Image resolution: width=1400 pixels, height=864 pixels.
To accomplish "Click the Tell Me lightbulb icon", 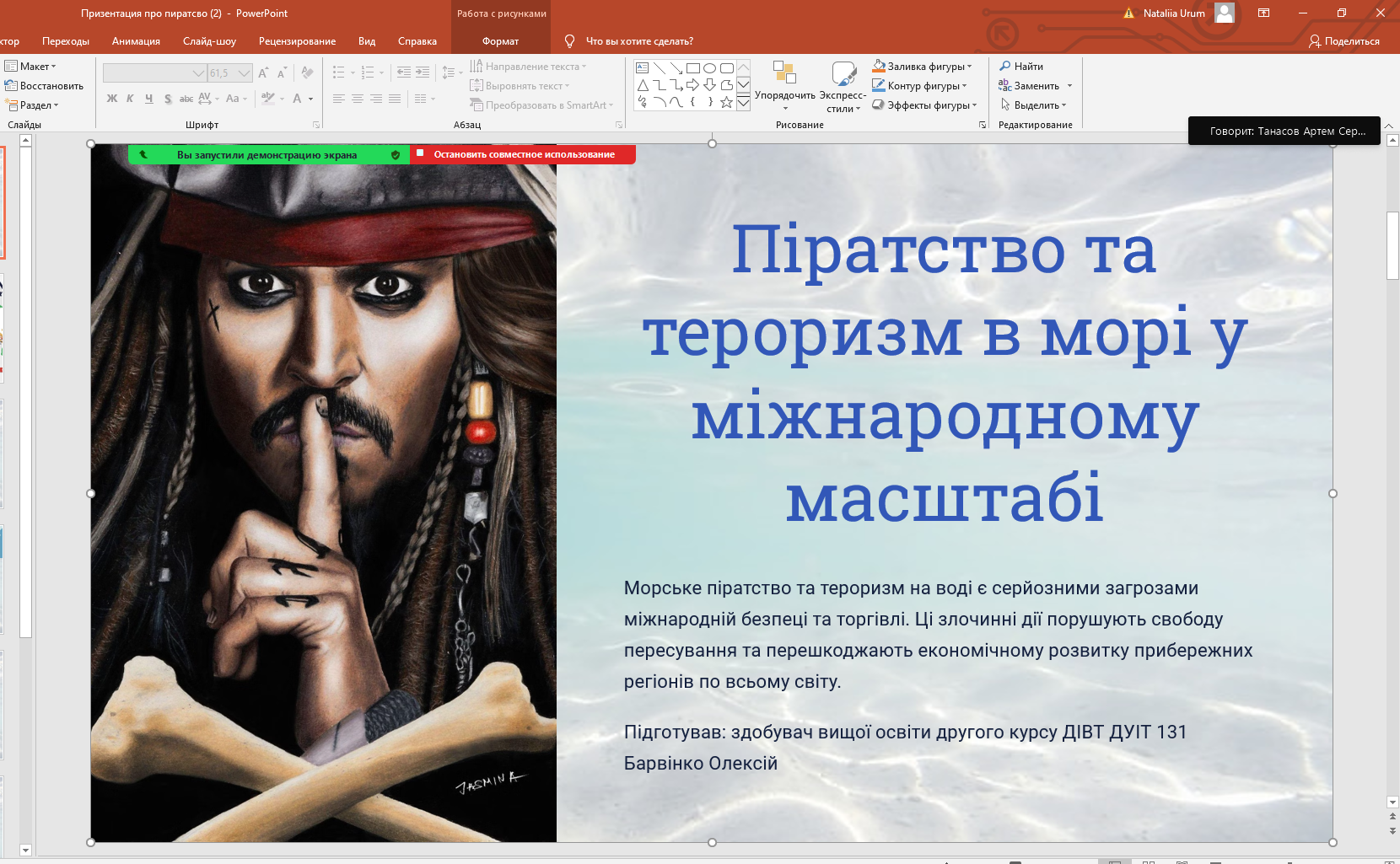I will click(x=569, y=41).
